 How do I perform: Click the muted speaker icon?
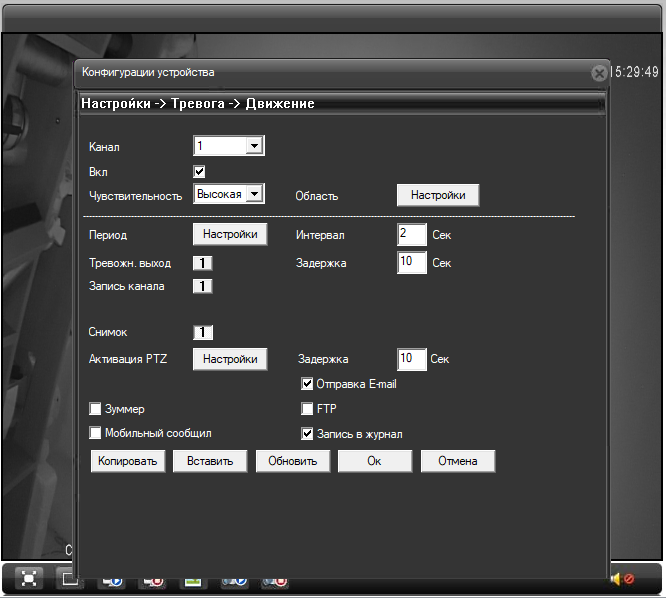pyautogui.click(x=621, y=578)
